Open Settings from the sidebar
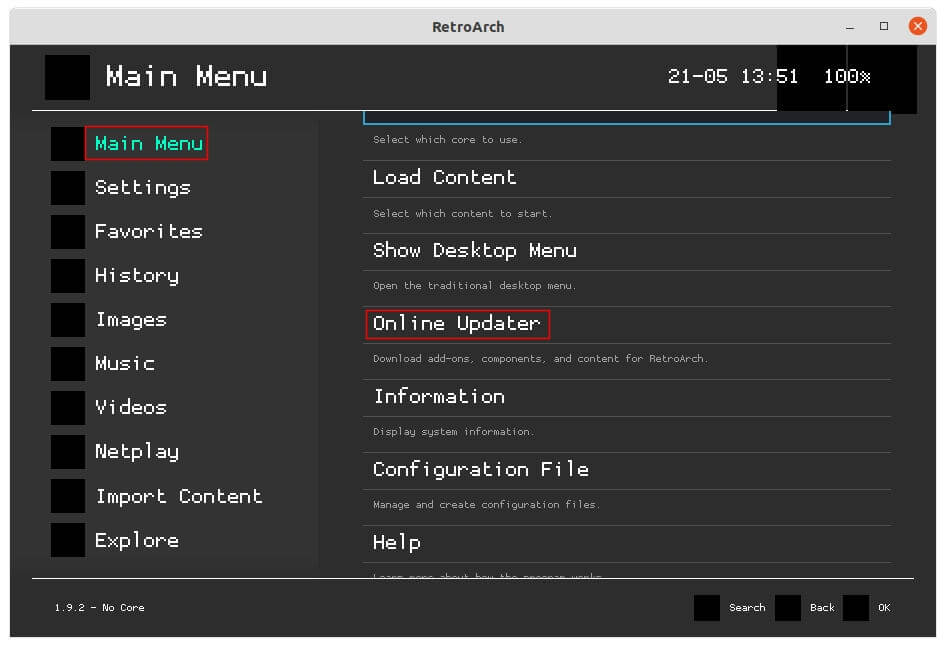 coord(142,188)
